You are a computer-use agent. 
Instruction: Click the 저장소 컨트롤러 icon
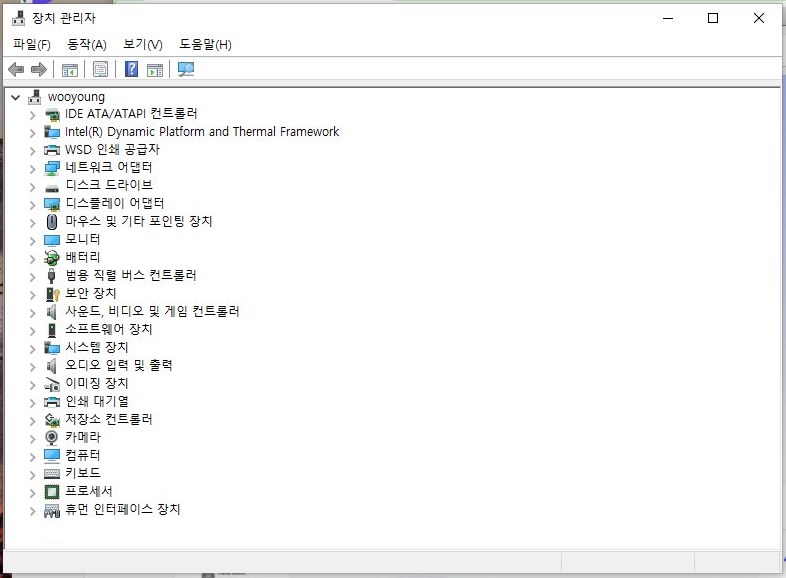pos(52,420)
